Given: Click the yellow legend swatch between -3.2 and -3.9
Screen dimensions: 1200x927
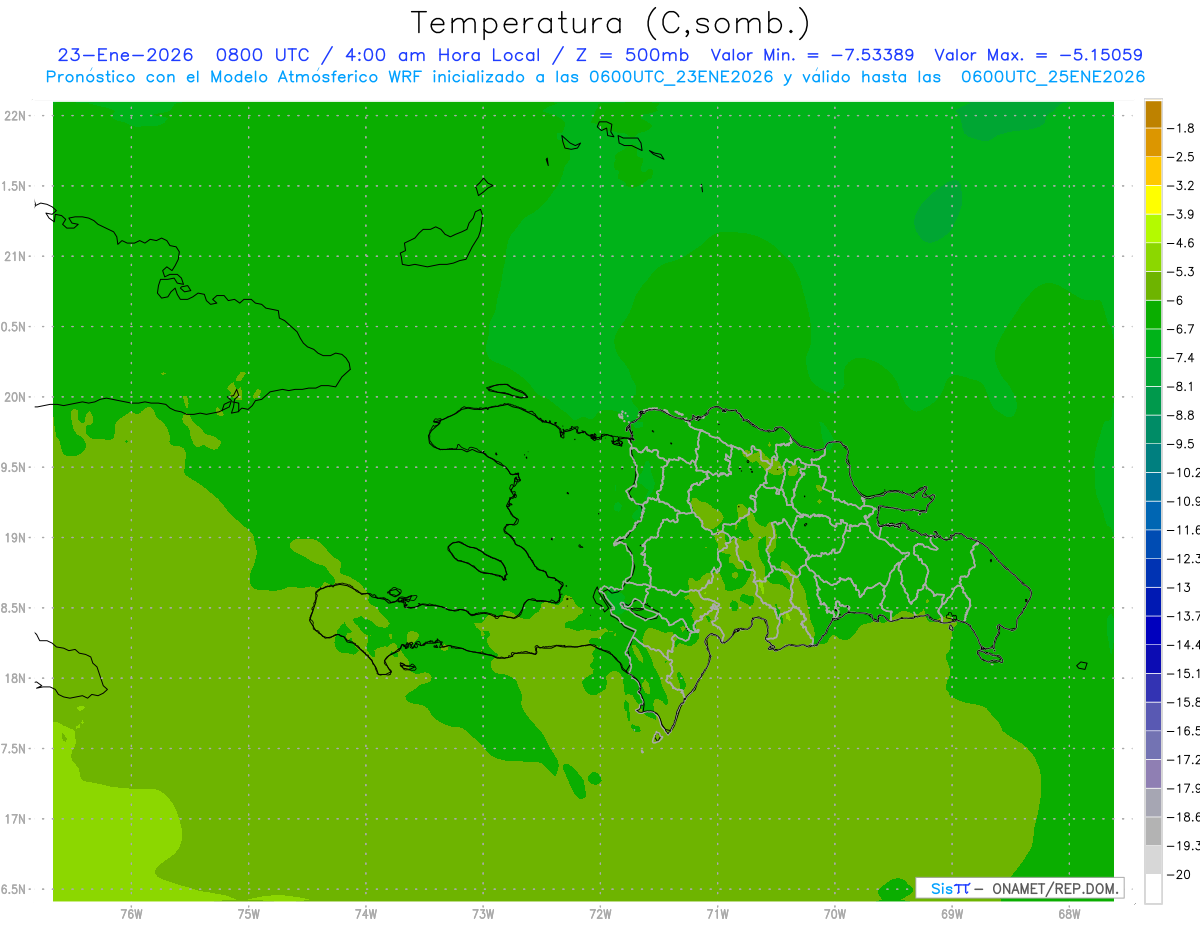Looking at the screenshot, I should [1153, 200].
